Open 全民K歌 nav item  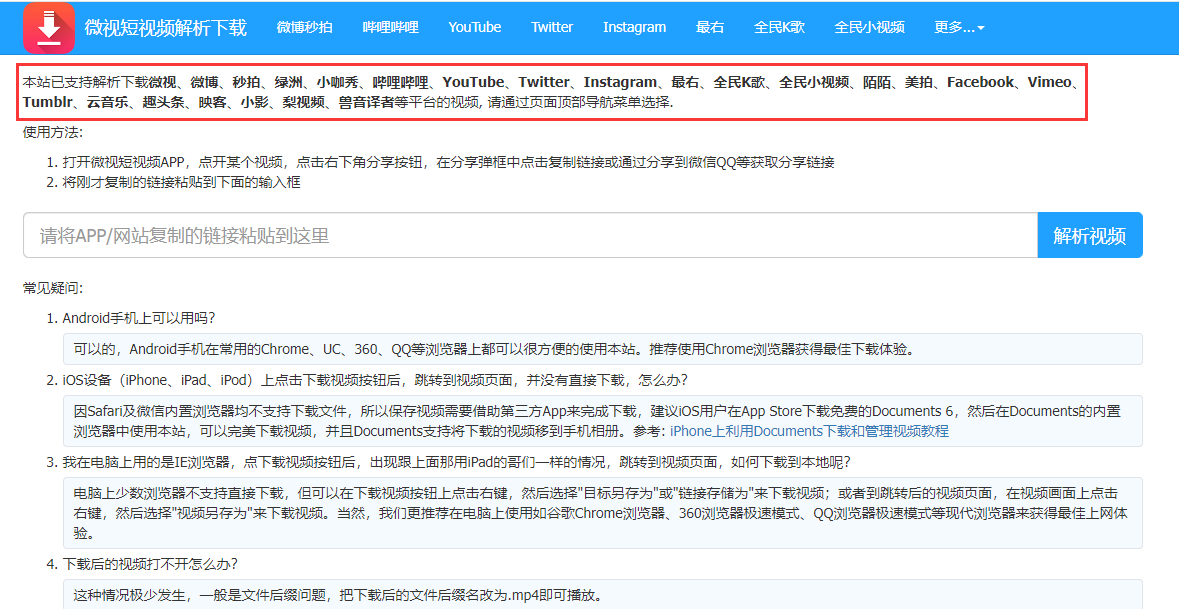[x=779, y=27]
